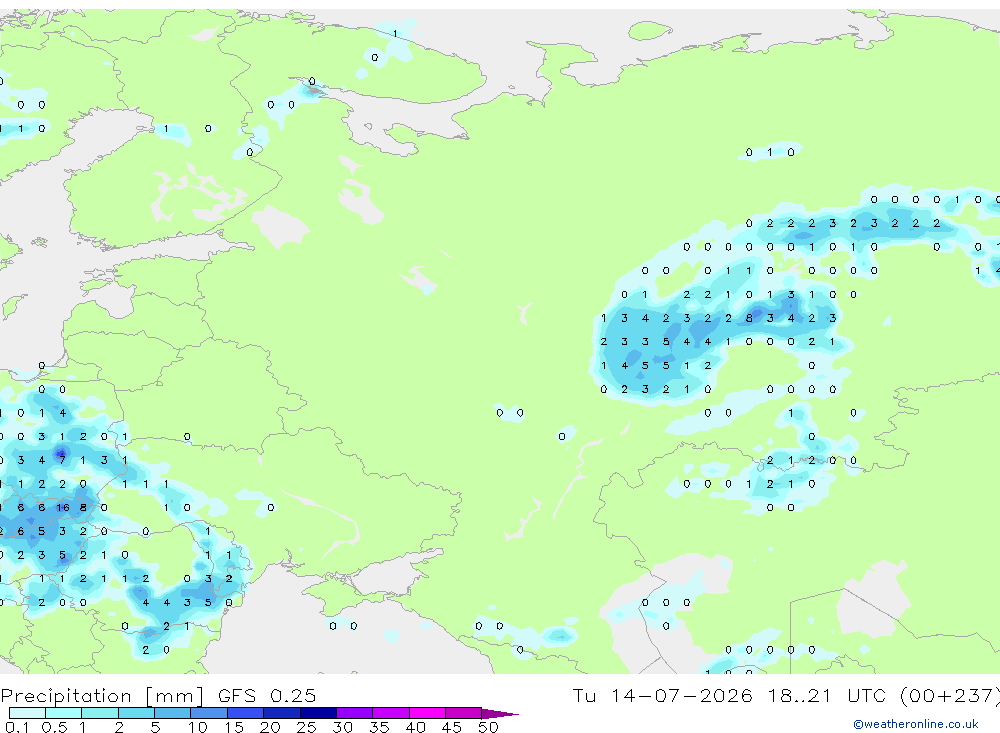Viewport: 1000px width, 733px height.
Task: Click the '[mm]' unit label
Action: (175, 696)
